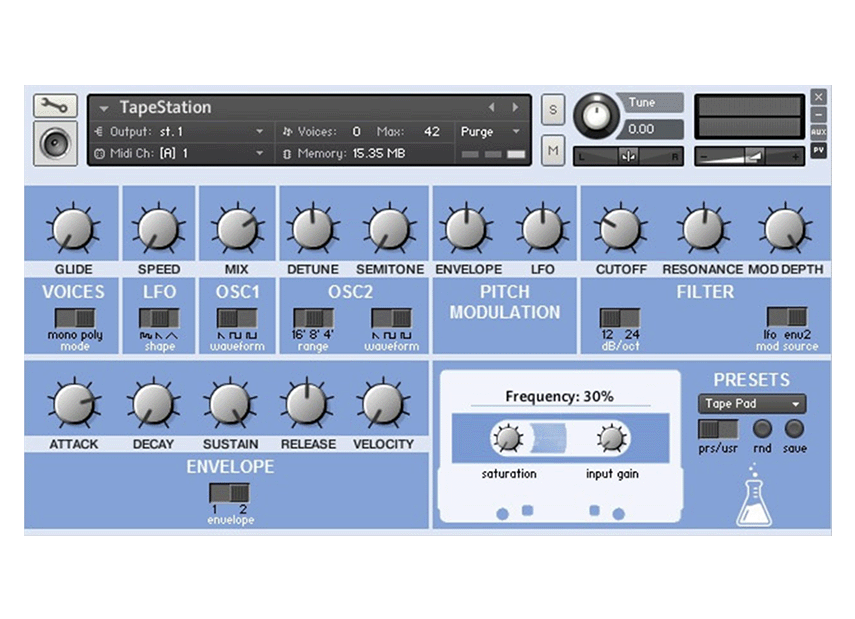Open instrument edit mode with wrench icon
This screenshot has width=855, height=619.
click(55, 106)
